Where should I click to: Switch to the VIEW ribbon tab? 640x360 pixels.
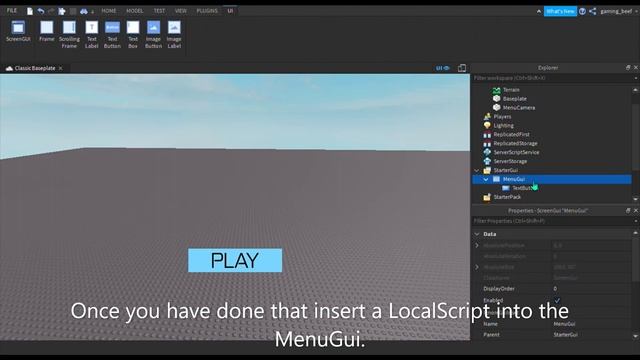(x=180, y=11)
